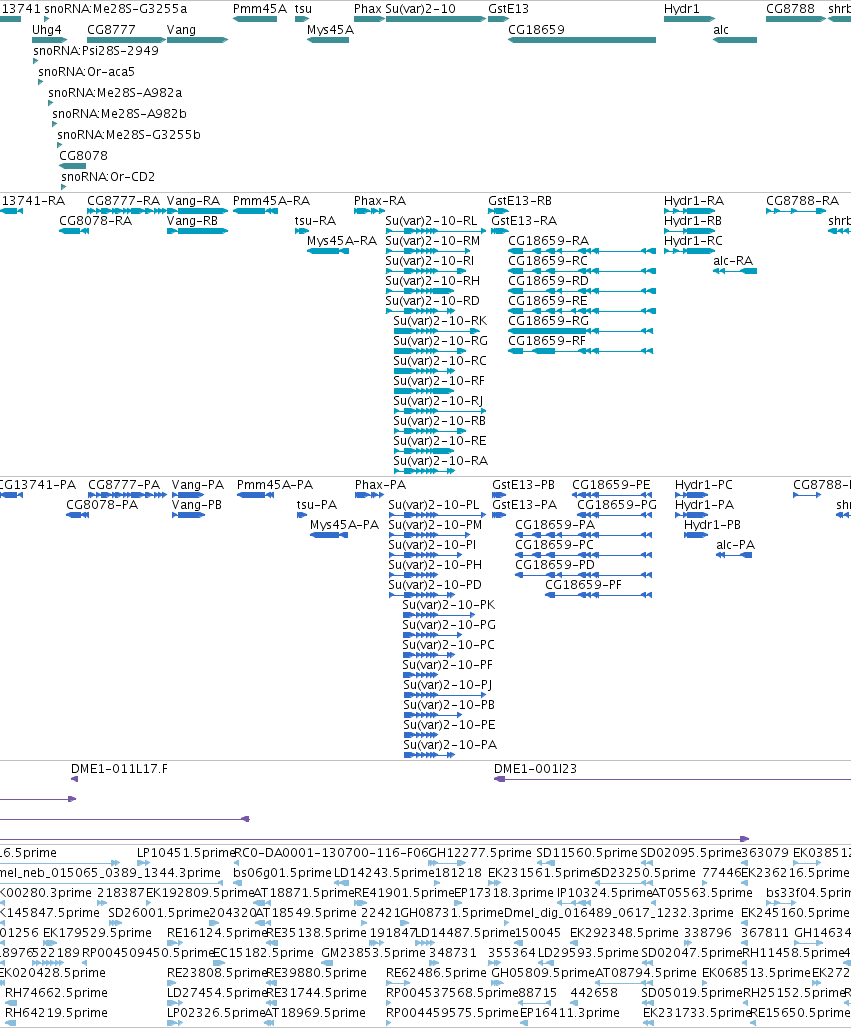Select the CG8777-RA transcript label
The image size is (851, 1028).
(x=123, y=201)
